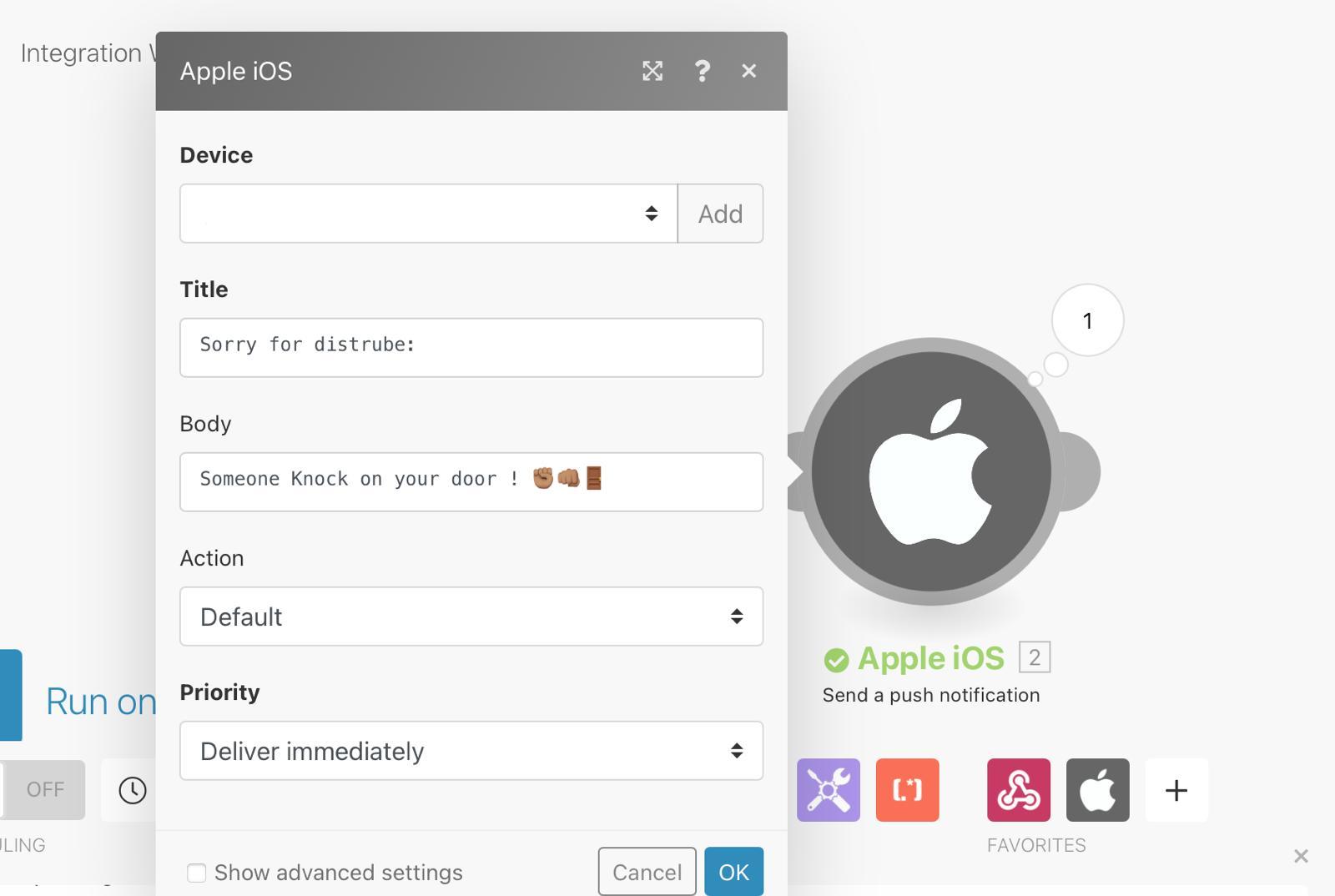The height and width of the screenshot is (896, 1335).
Task: Open the orange JSON-style bracket module icon
Action: [908, 790]
